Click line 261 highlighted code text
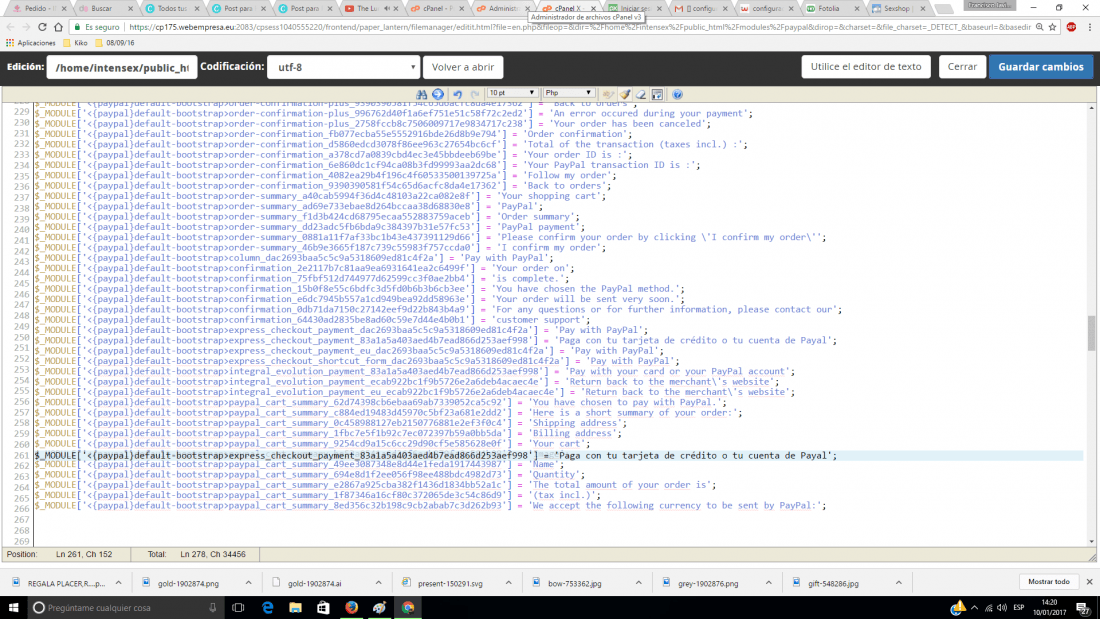 (x=436, y=455)
